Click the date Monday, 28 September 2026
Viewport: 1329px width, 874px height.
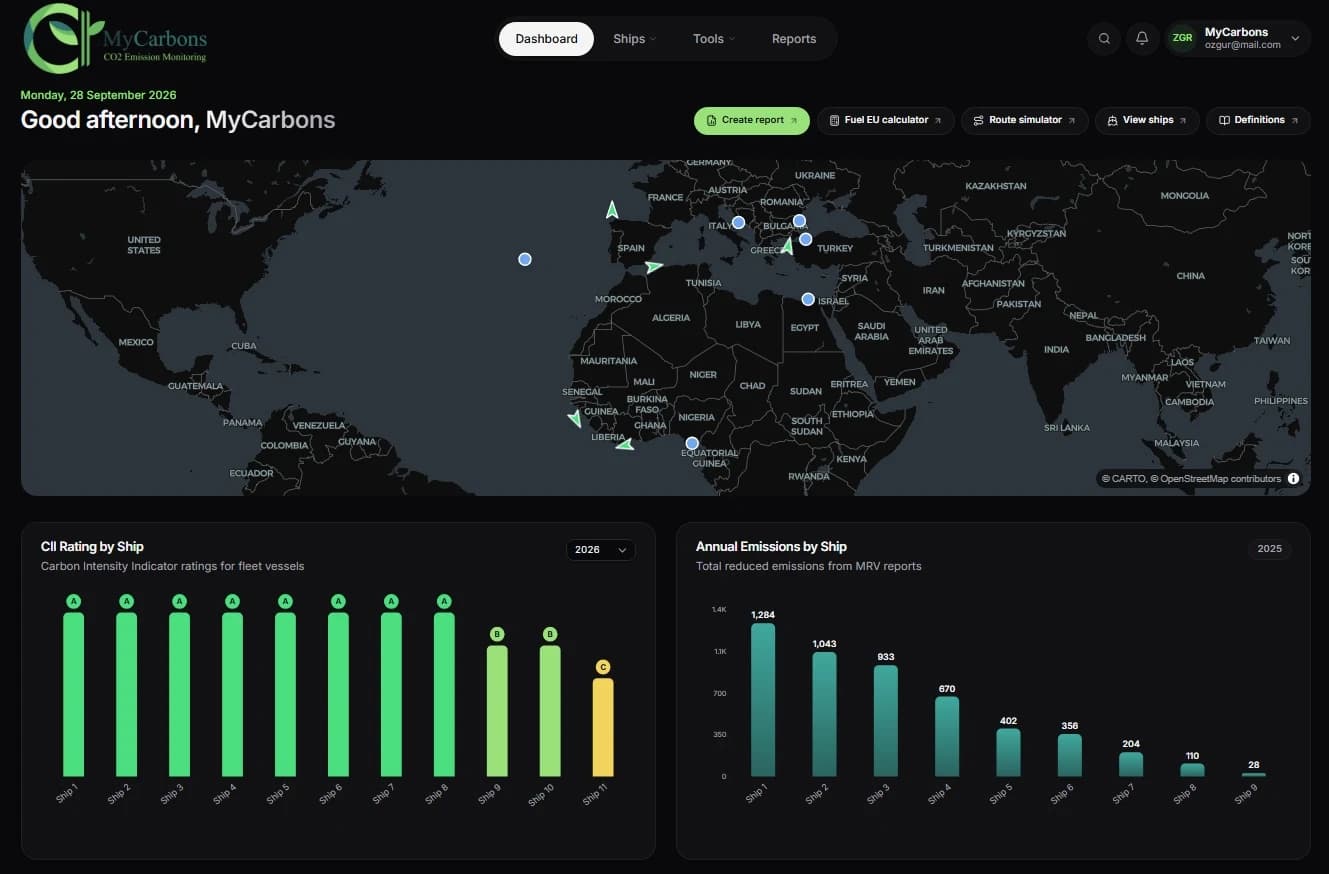[x=99, y=95]
